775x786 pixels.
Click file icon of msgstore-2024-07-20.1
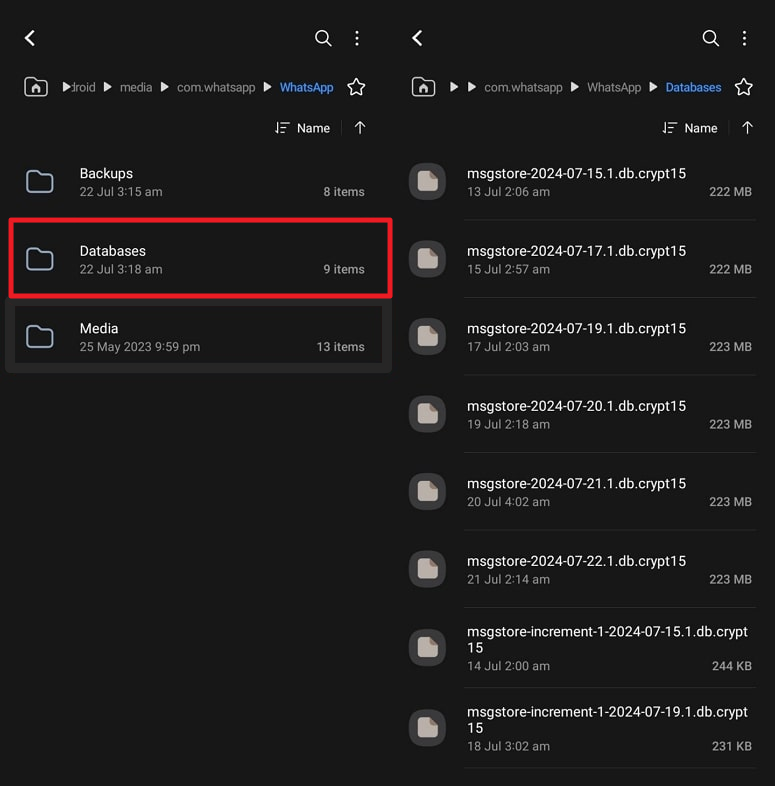point(428,414)
